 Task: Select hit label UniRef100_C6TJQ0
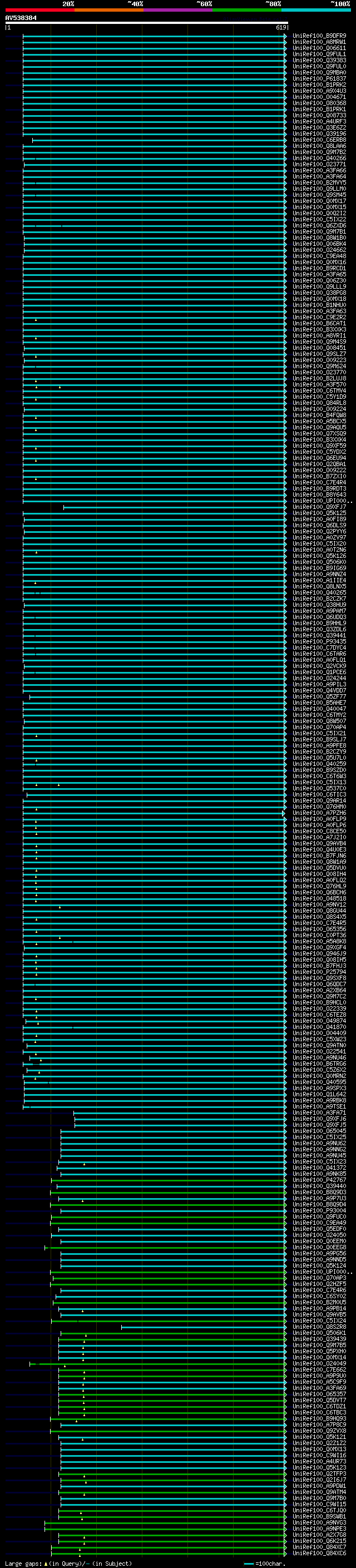(319, 1510)
